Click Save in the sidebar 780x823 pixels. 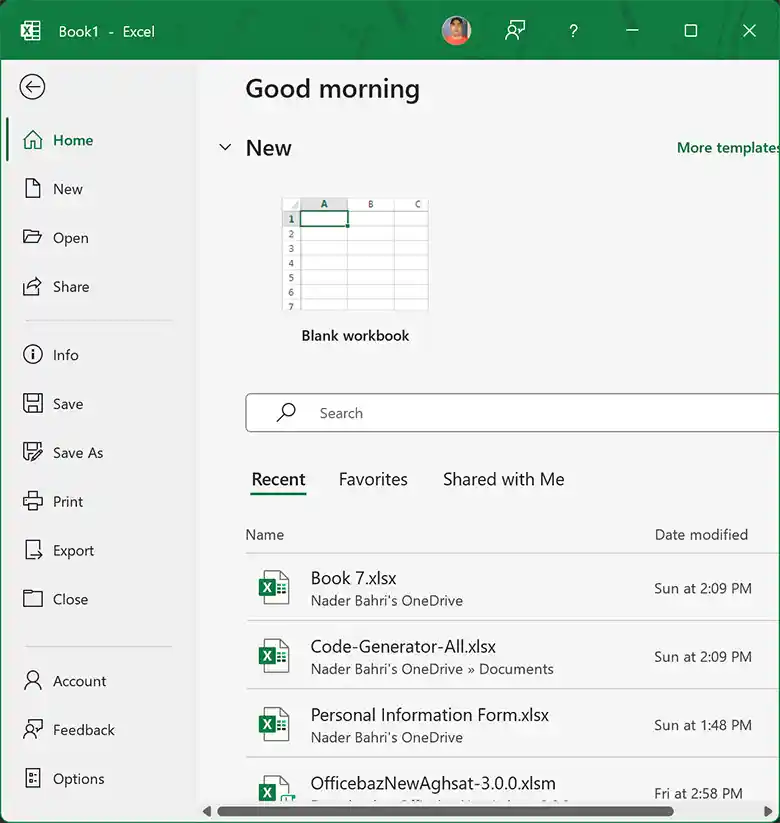coord(52,404)
